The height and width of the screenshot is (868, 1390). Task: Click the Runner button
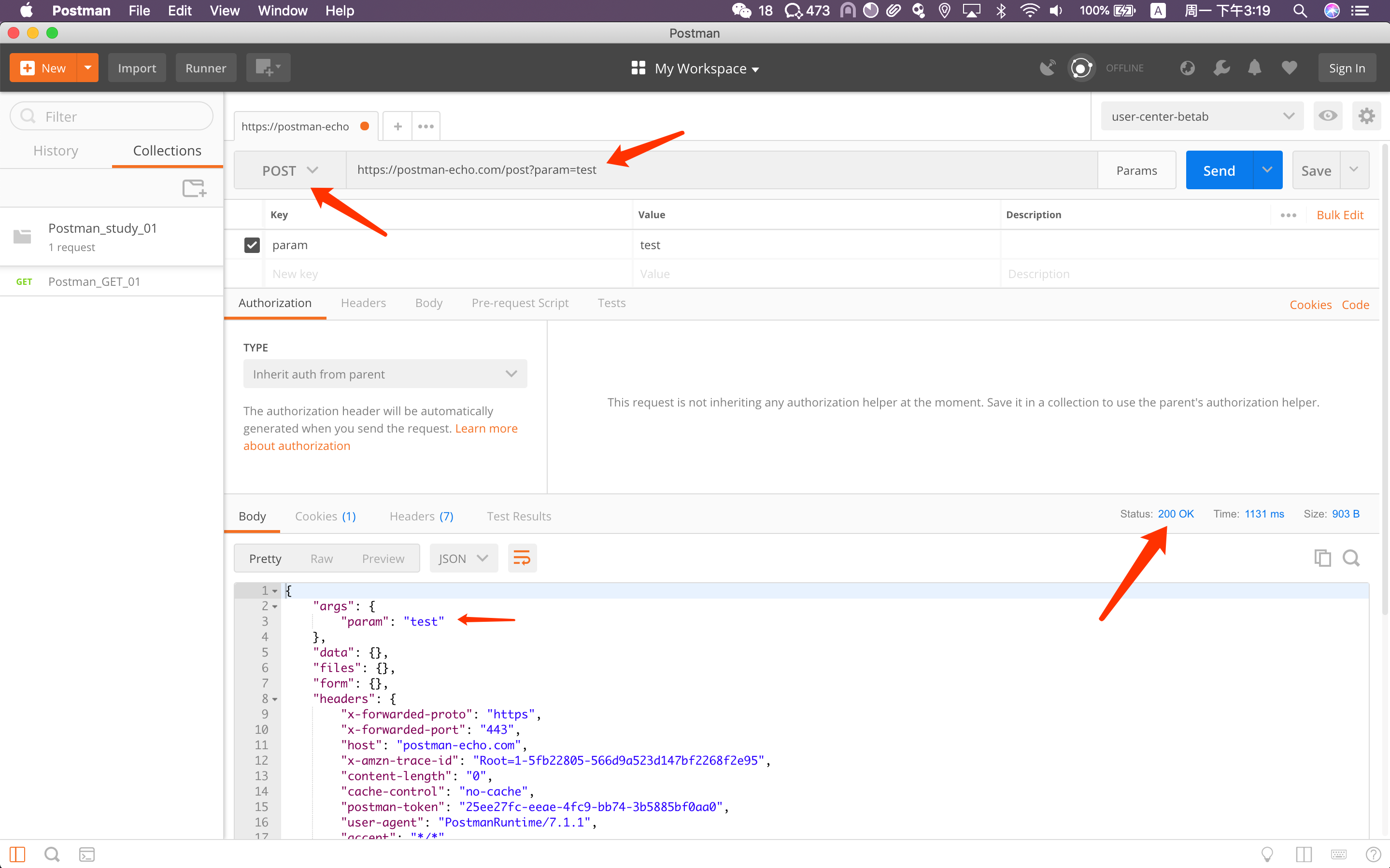[206, 68]
